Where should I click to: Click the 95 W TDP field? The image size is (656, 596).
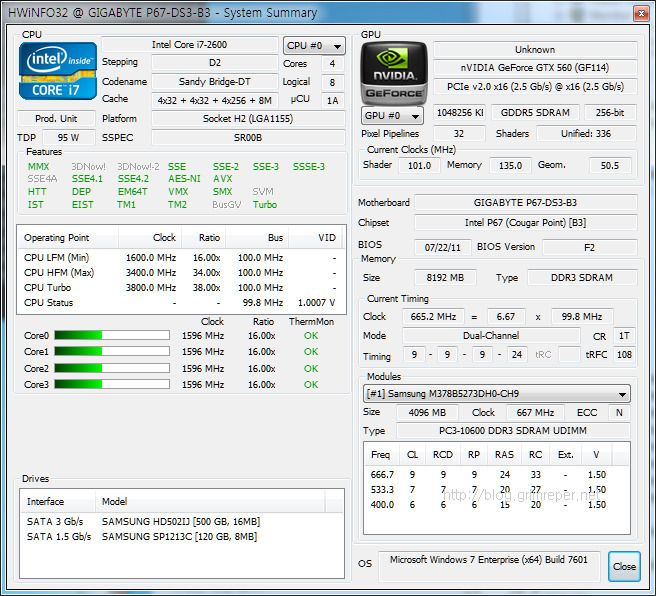click(x=69, y=137)
